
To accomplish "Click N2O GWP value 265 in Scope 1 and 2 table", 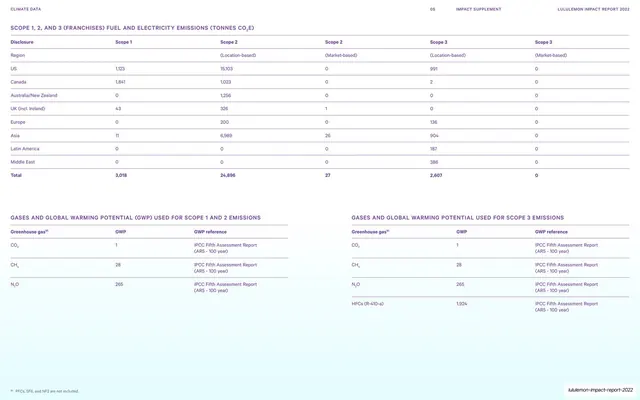I will tap(119, 284).
